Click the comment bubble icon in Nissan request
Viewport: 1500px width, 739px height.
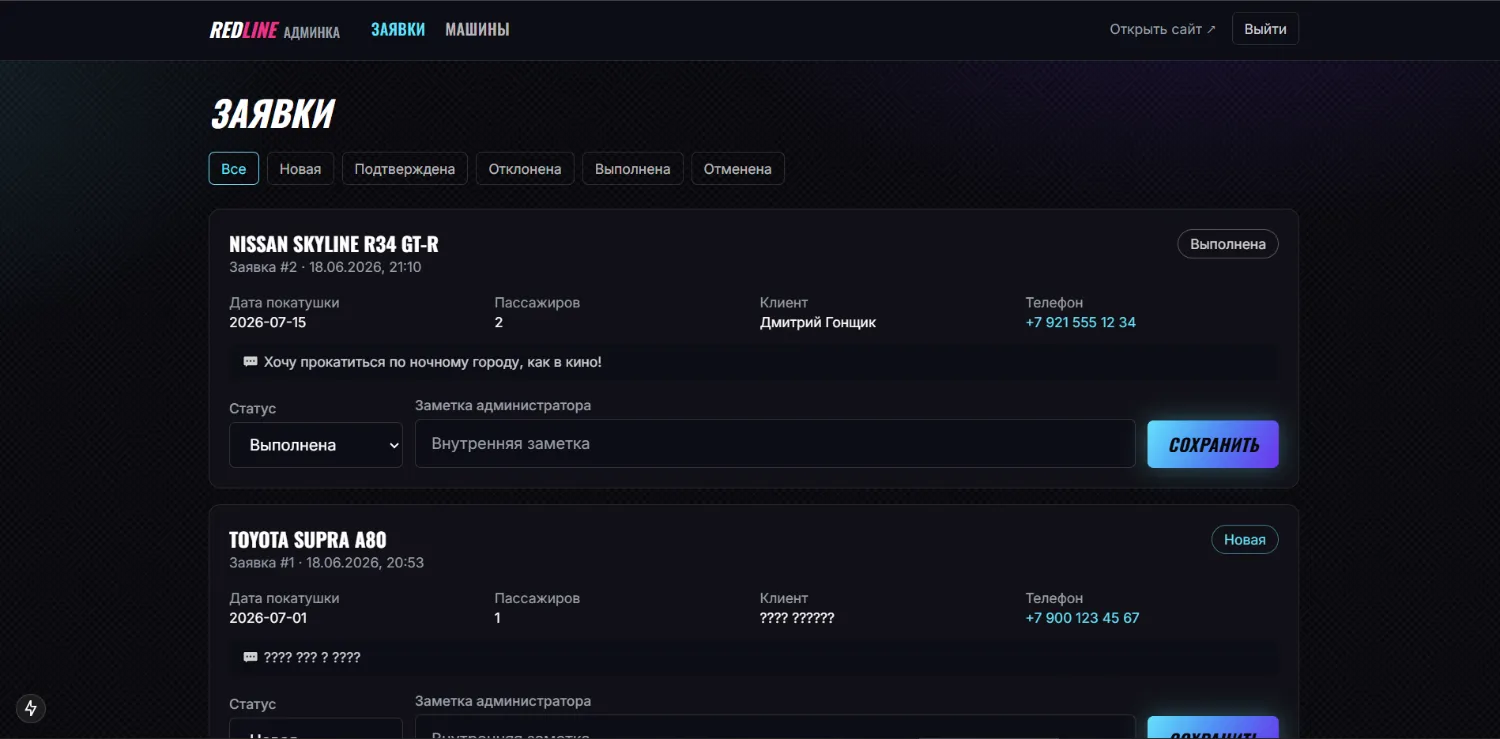click(251, 362)
